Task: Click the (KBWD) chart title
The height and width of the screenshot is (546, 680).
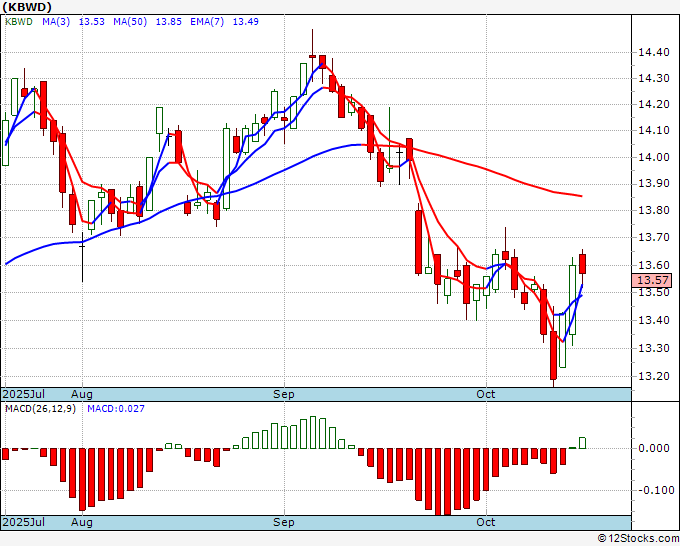Action: point(27,7)
